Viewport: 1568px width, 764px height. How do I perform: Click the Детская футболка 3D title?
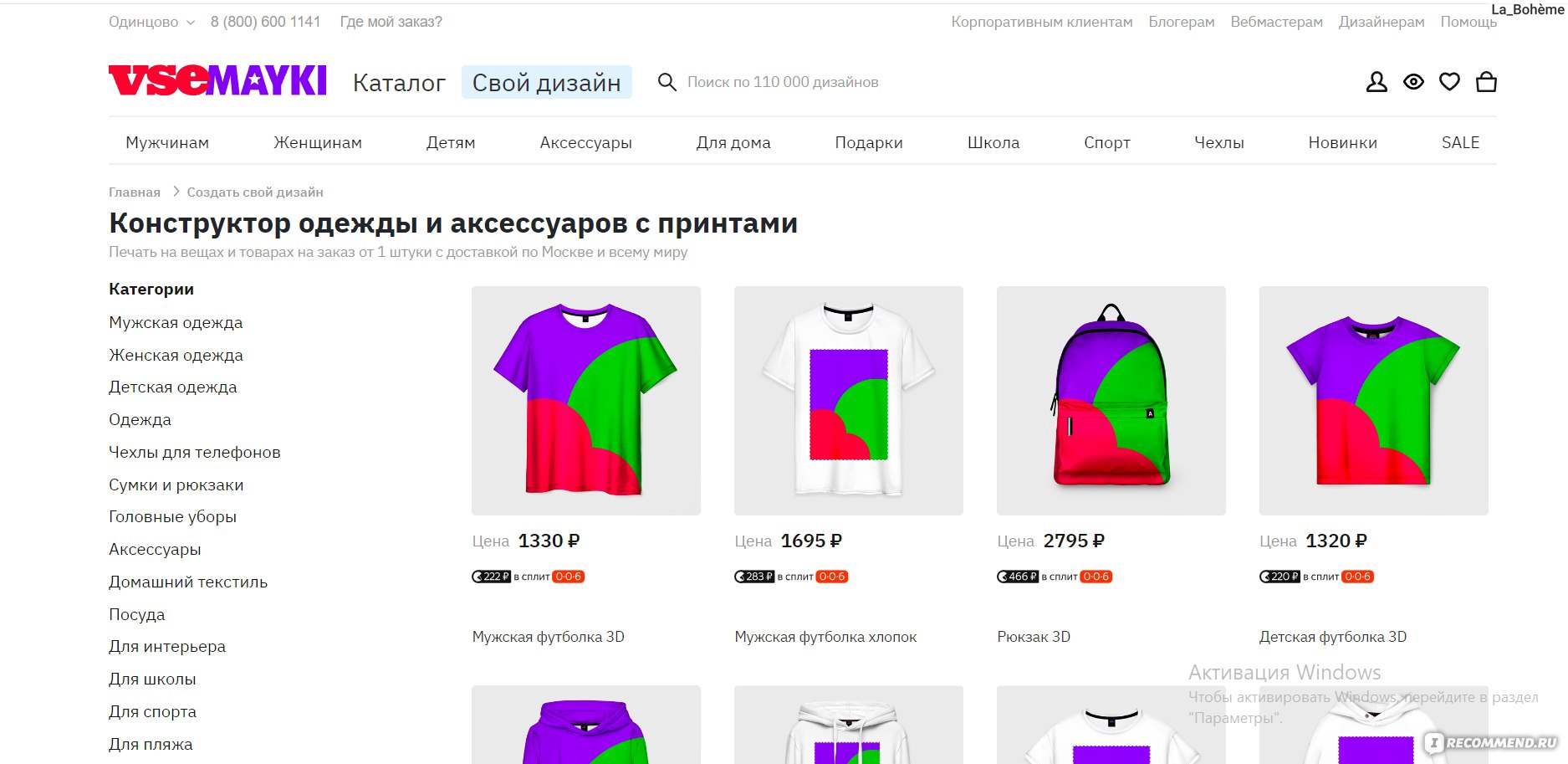tap(1333, 637)
